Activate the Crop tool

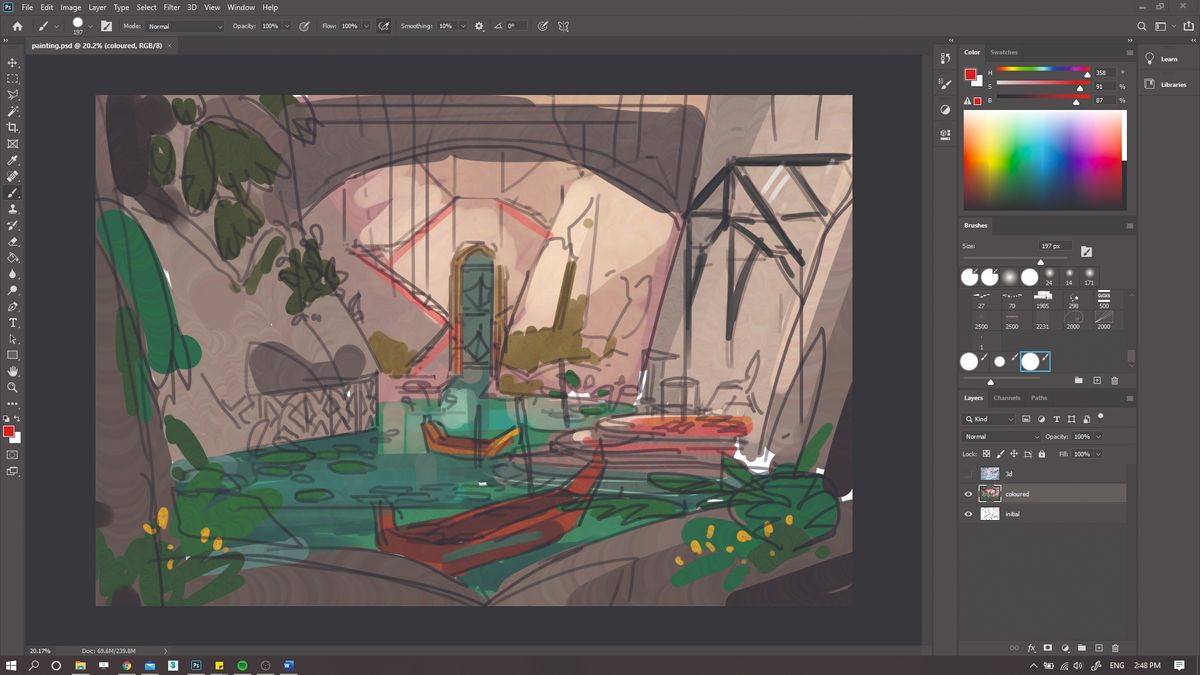(13, 128)
